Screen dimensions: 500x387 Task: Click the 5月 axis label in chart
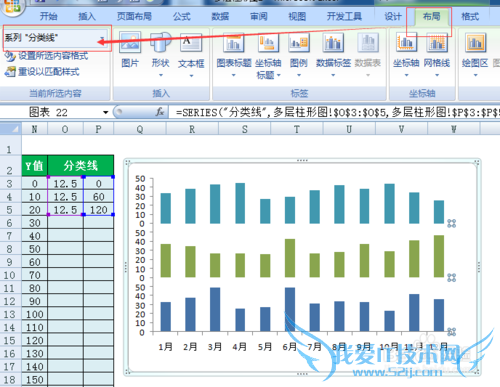tap(265, 347)
